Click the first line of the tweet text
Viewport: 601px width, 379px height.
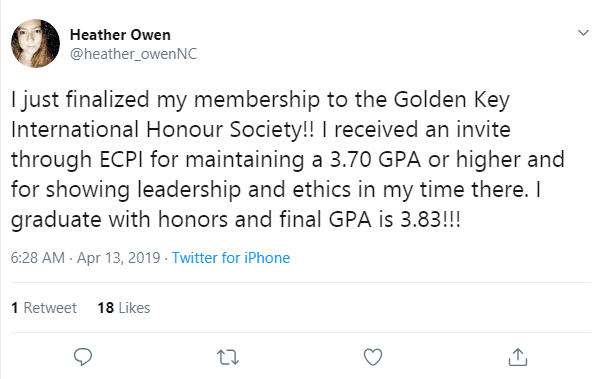[x=260, y=100]
